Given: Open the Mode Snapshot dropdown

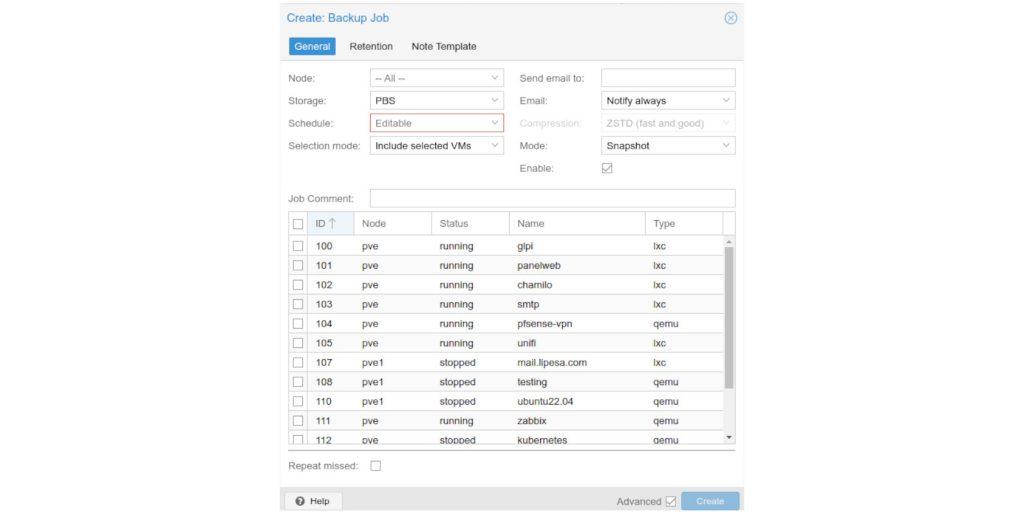Looking at the screenshot, I should click(667, 146).
